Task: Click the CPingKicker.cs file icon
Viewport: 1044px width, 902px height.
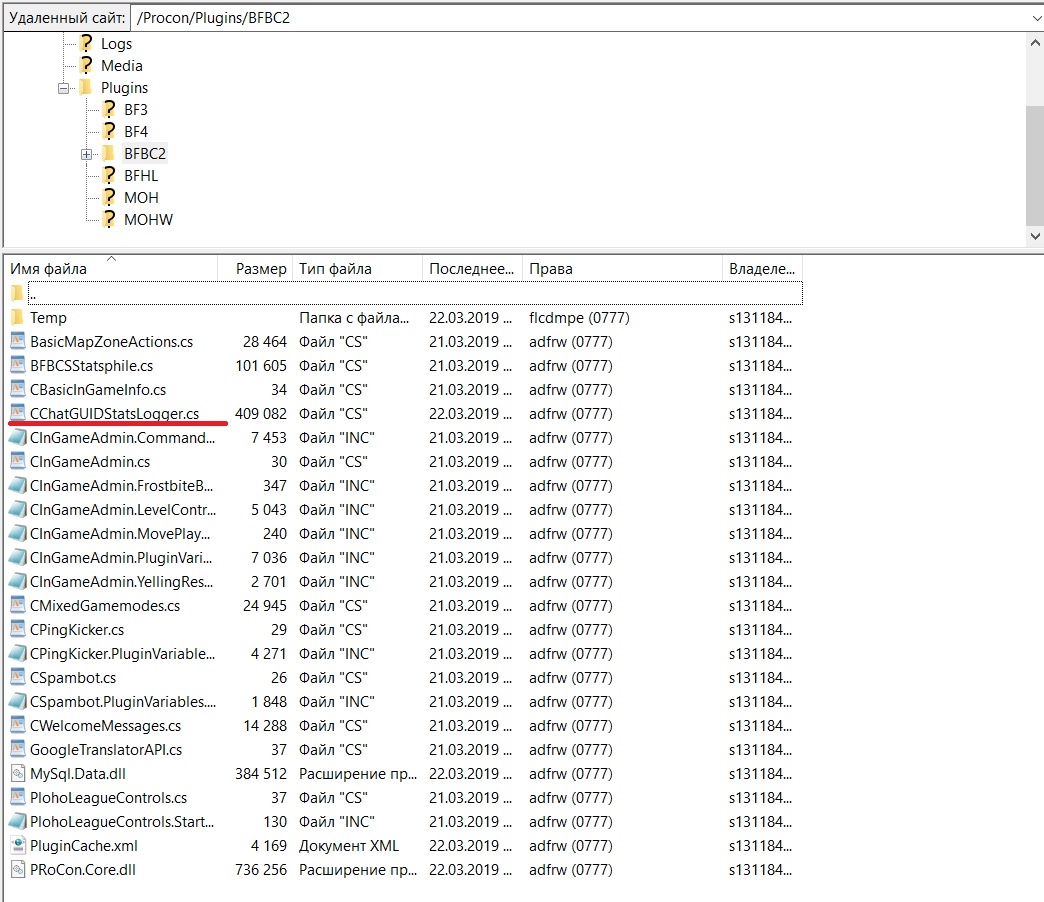Action: 18,629
